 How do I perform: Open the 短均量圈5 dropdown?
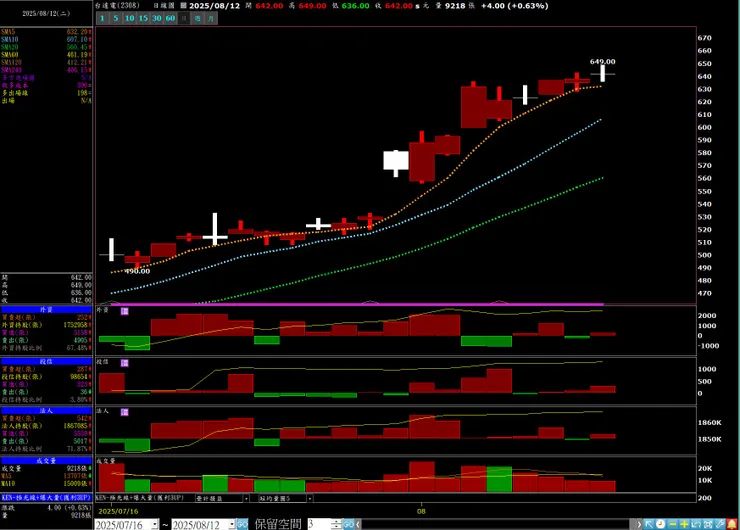(x=310, y=498)
